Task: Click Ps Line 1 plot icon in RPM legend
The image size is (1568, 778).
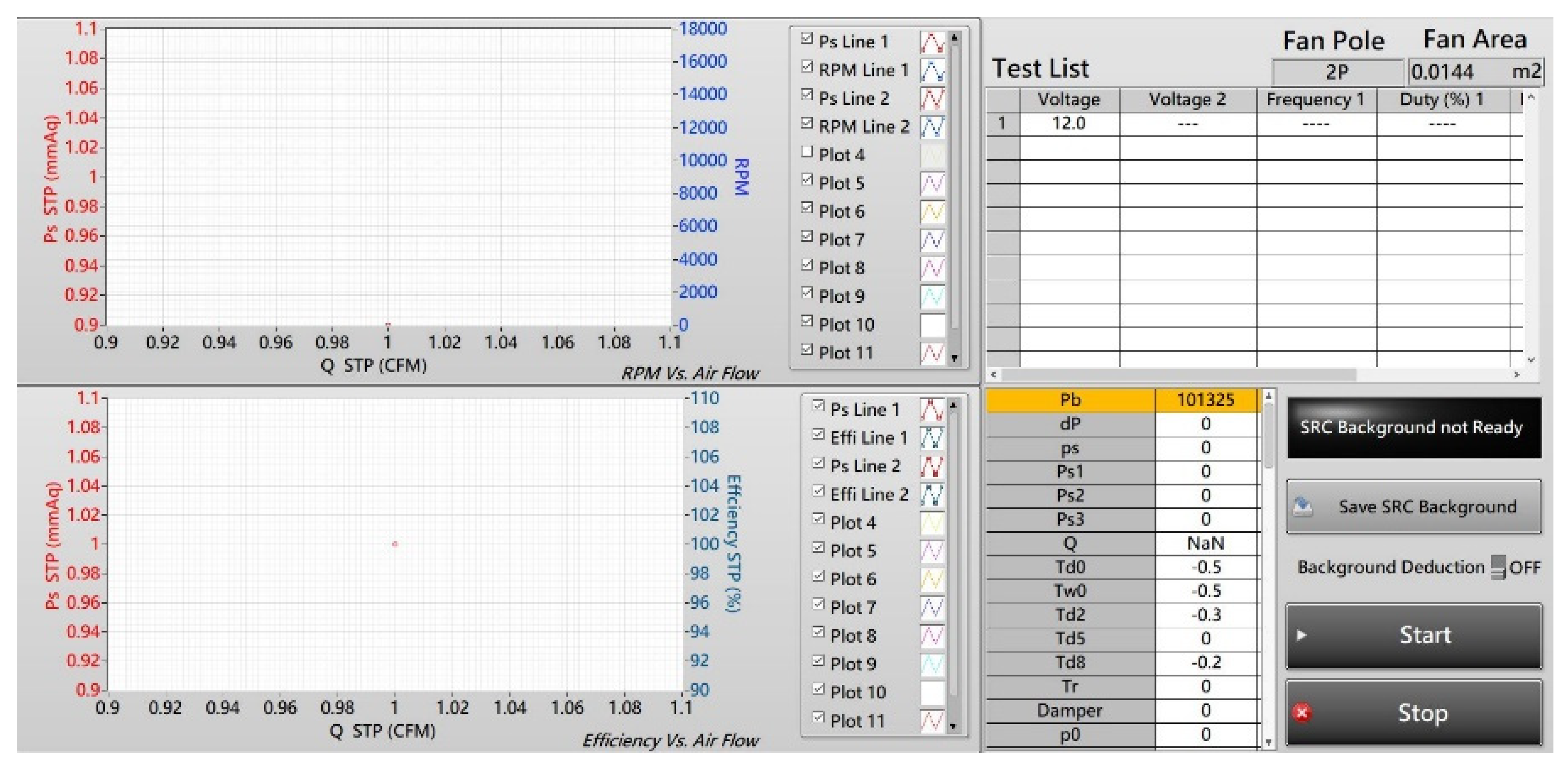Action: [932, 42]
